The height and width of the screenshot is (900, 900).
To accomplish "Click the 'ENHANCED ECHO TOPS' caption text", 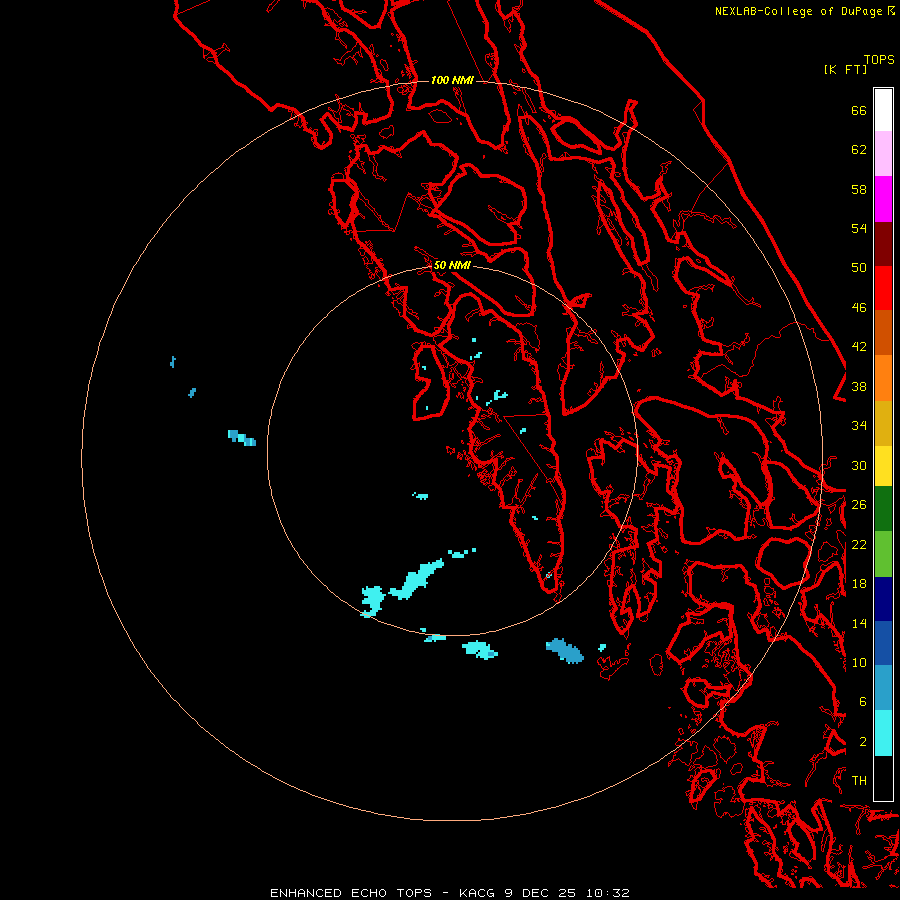I will coord(351,893).
